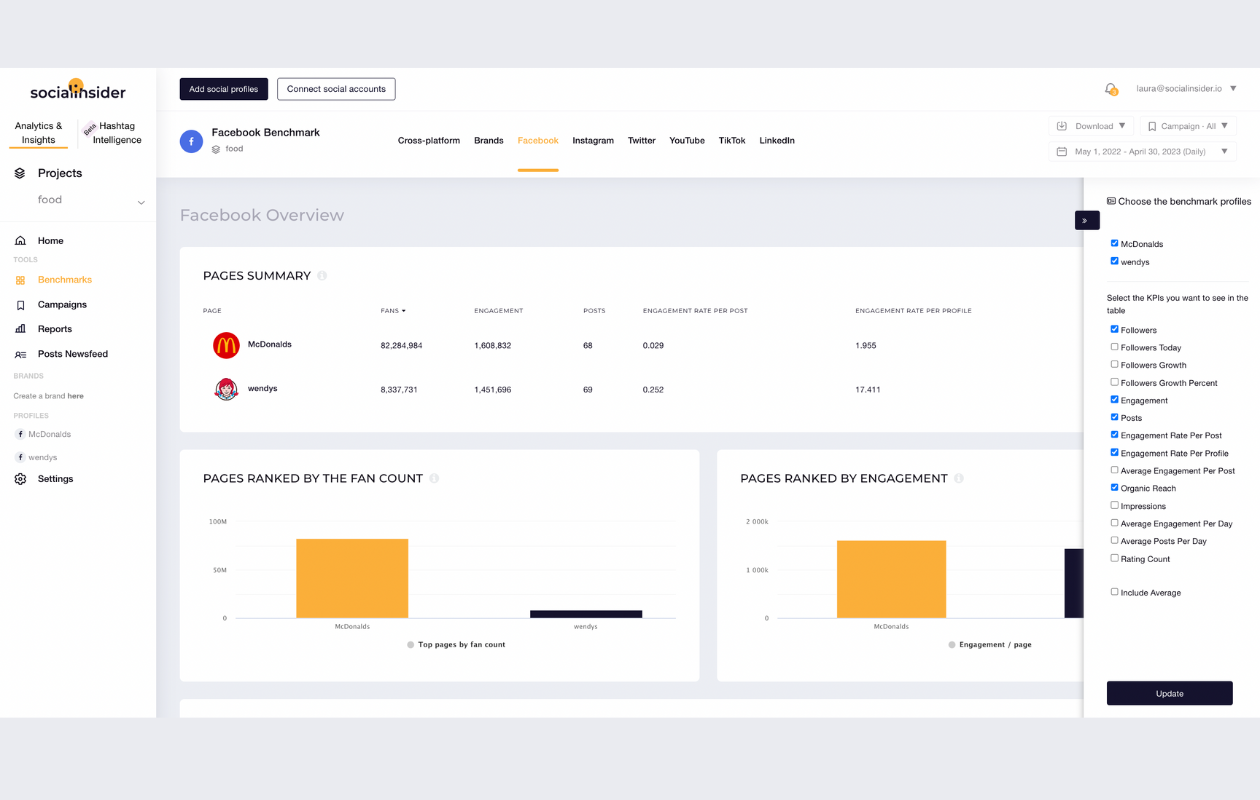Click the wendys profile Facebook icon

20,457
